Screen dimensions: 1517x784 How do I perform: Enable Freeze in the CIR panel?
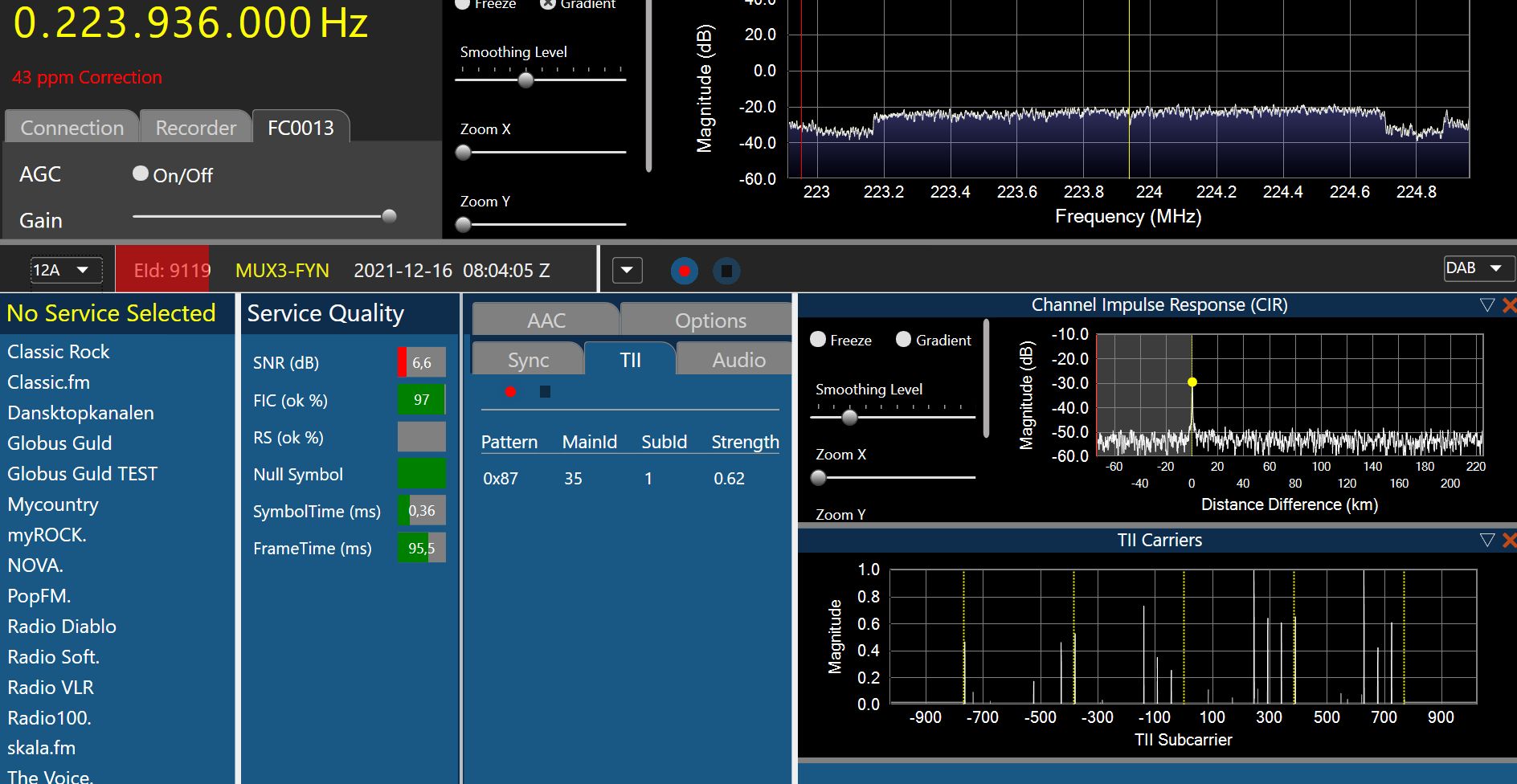(818, 340)
